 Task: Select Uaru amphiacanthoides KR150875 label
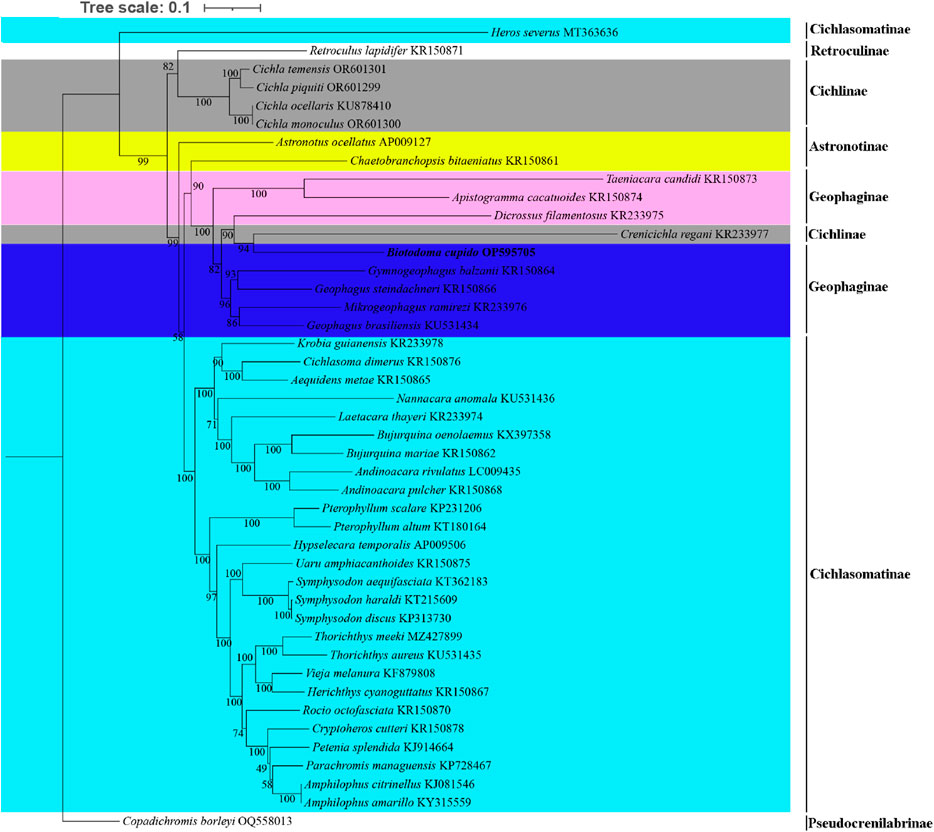coord(382,563)
